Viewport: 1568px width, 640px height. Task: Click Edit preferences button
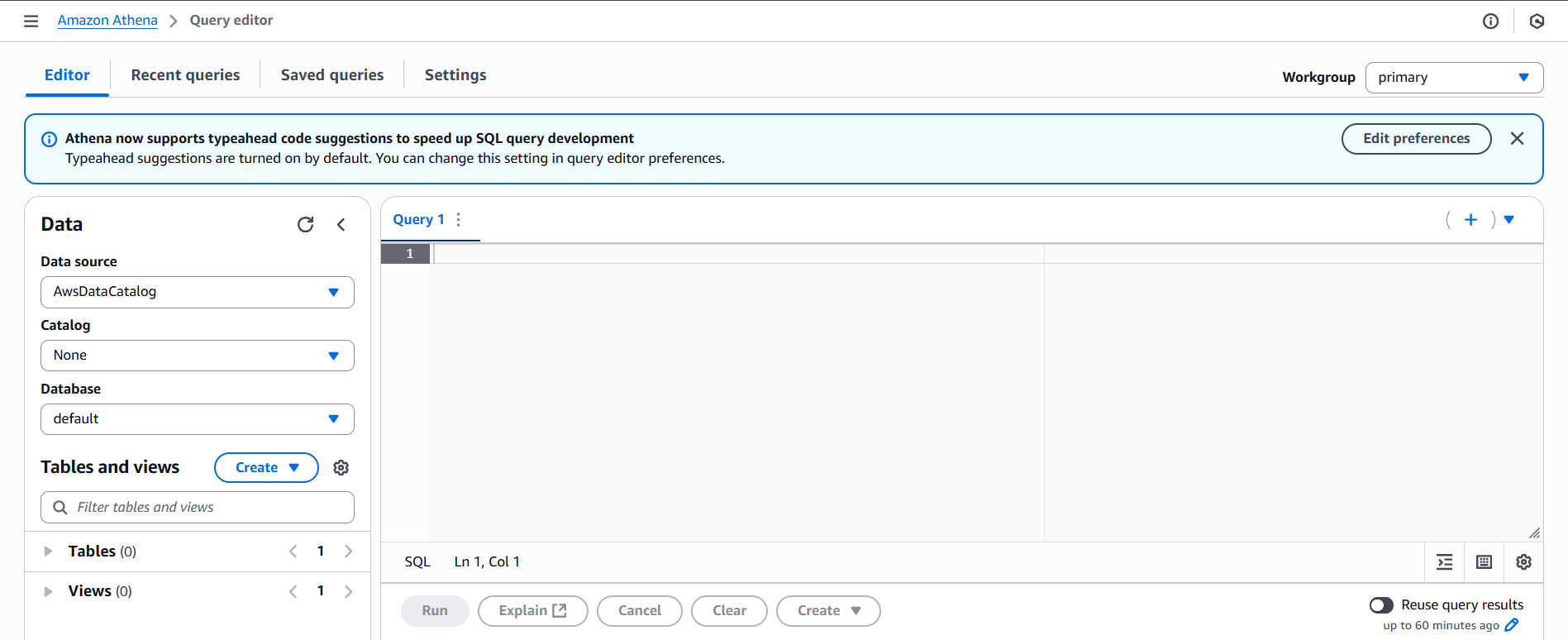tap(1416, 139)
